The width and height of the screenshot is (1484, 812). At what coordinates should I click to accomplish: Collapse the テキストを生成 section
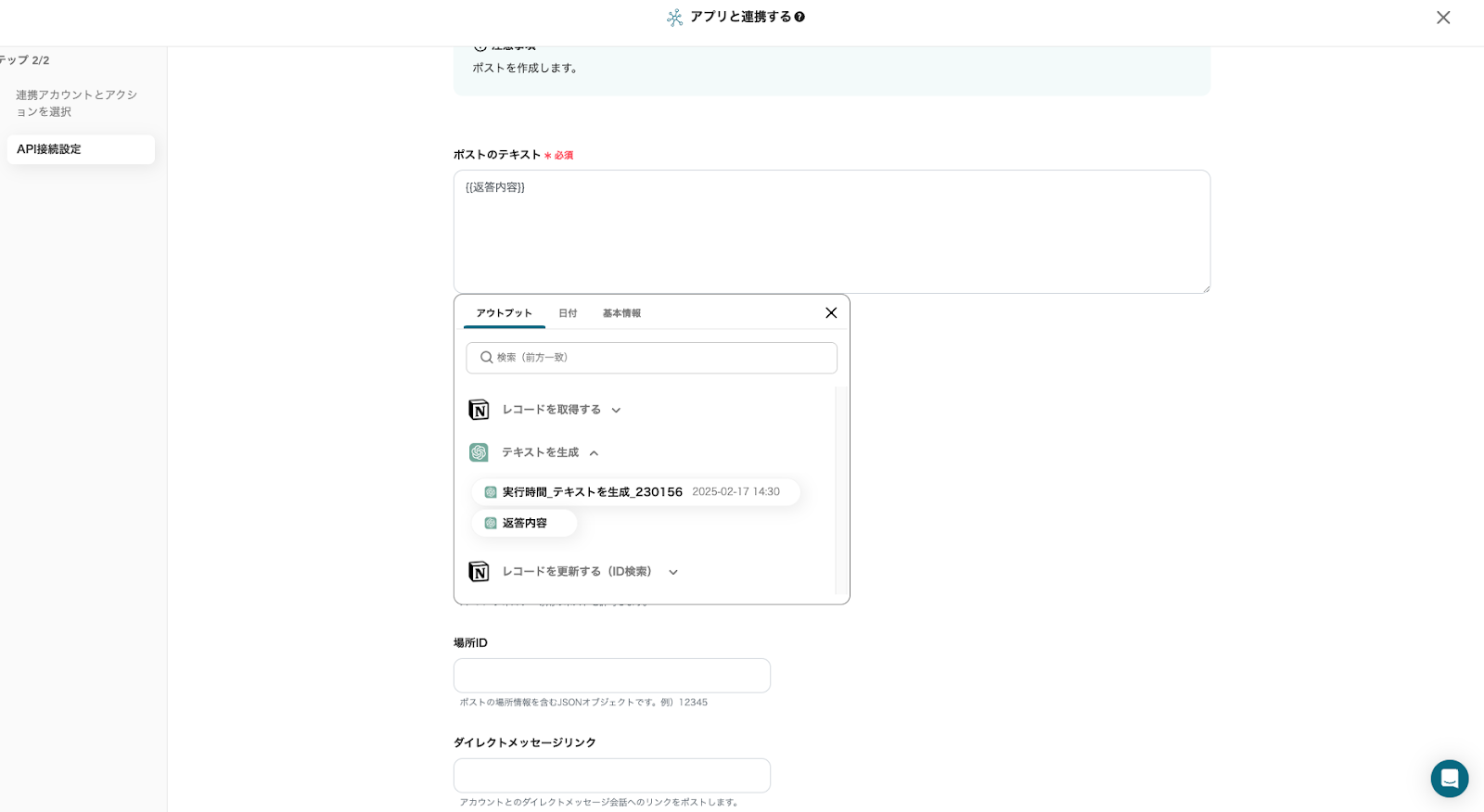594,453
